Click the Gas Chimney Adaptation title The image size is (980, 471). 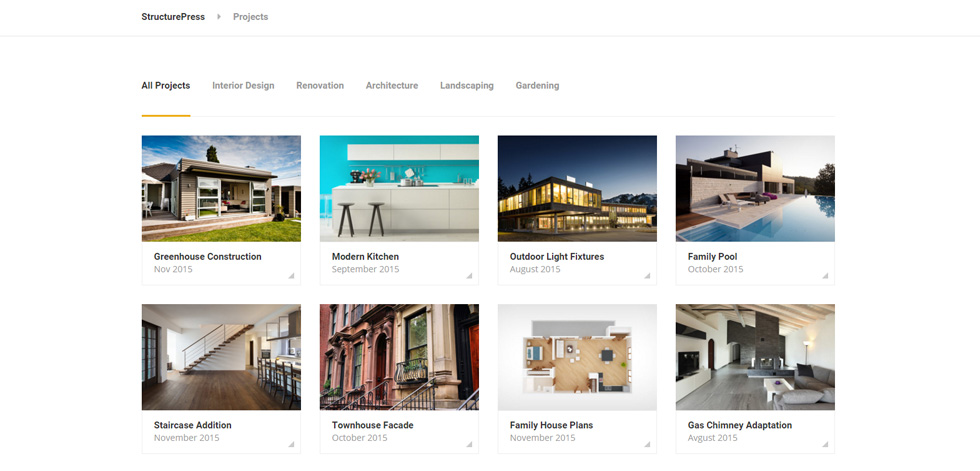740,425
